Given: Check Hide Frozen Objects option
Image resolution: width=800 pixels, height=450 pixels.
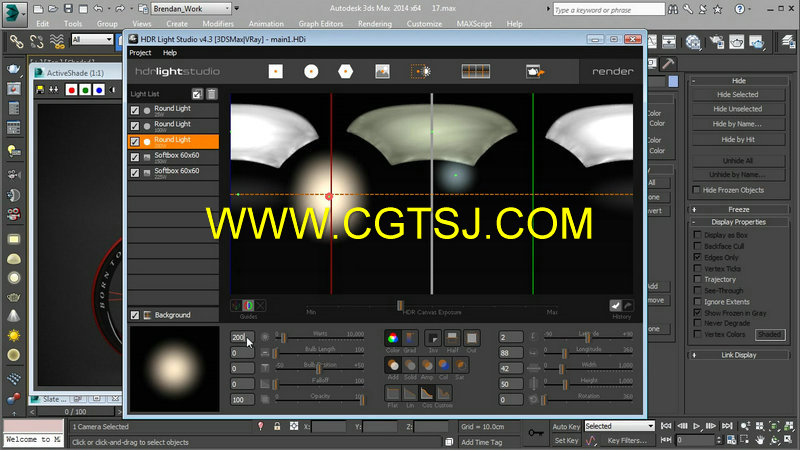Looking at the screenshot, I should tap(696, 190).
